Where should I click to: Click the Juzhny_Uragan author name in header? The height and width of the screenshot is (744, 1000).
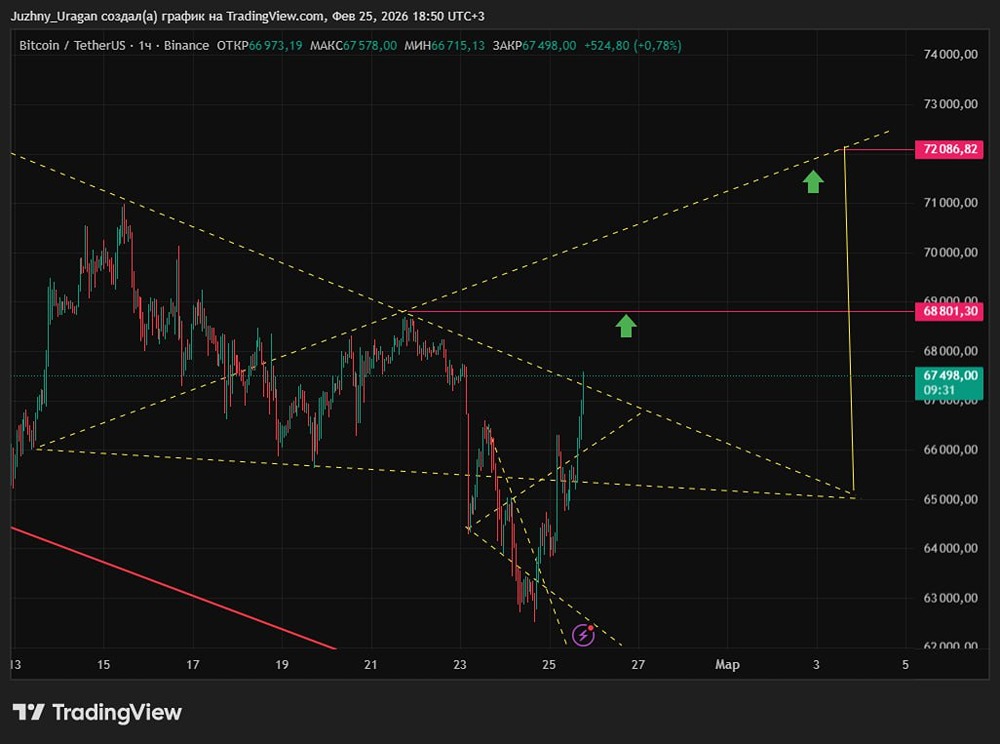point(54,17)
